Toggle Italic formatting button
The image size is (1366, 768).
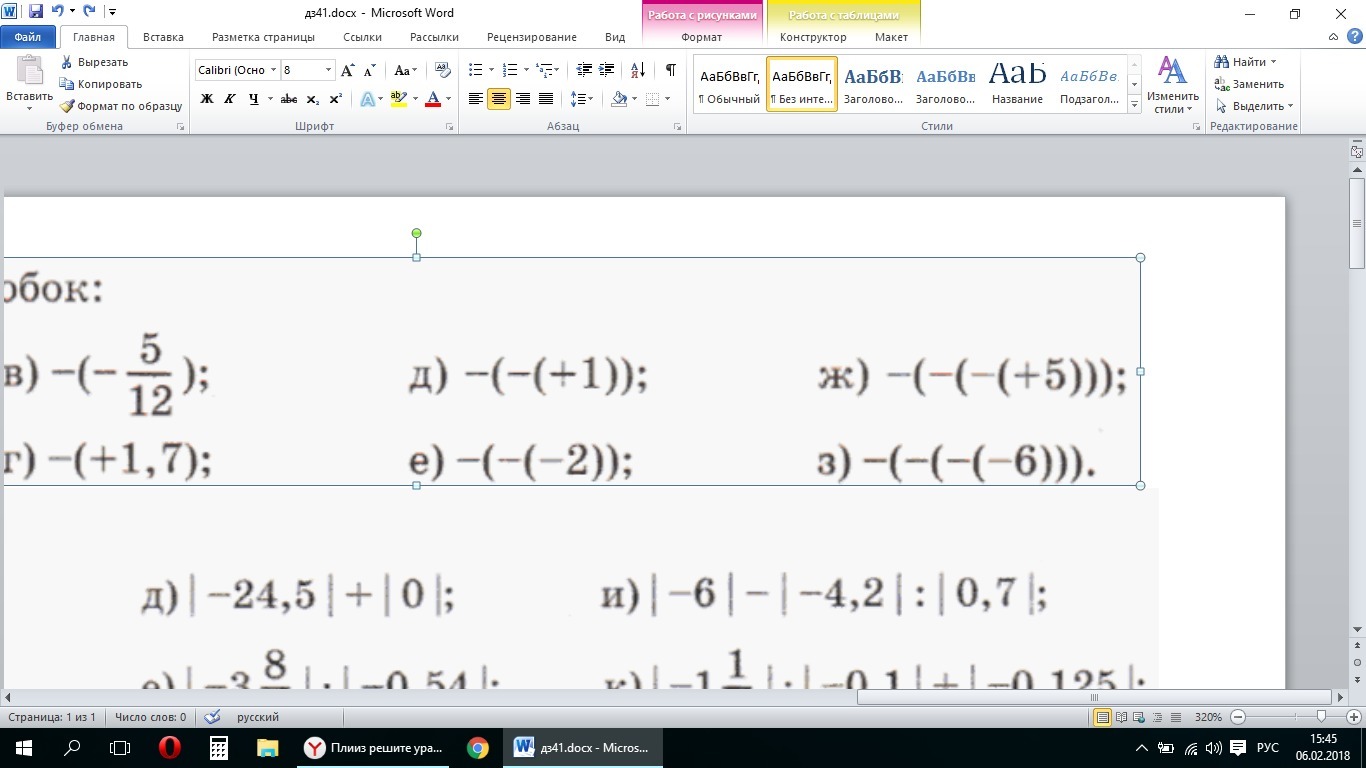click(x=230, y=99)
